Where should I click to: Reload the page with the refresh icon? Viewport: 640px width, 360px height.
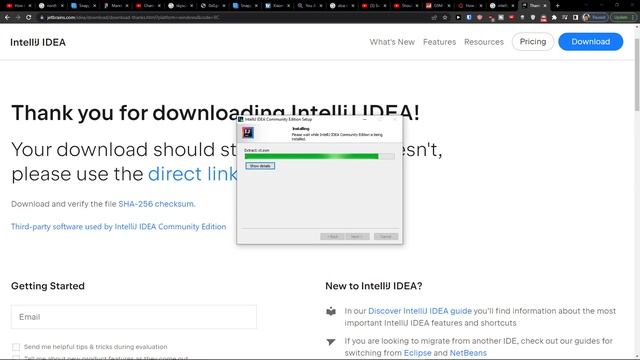[x=29, y=18]
